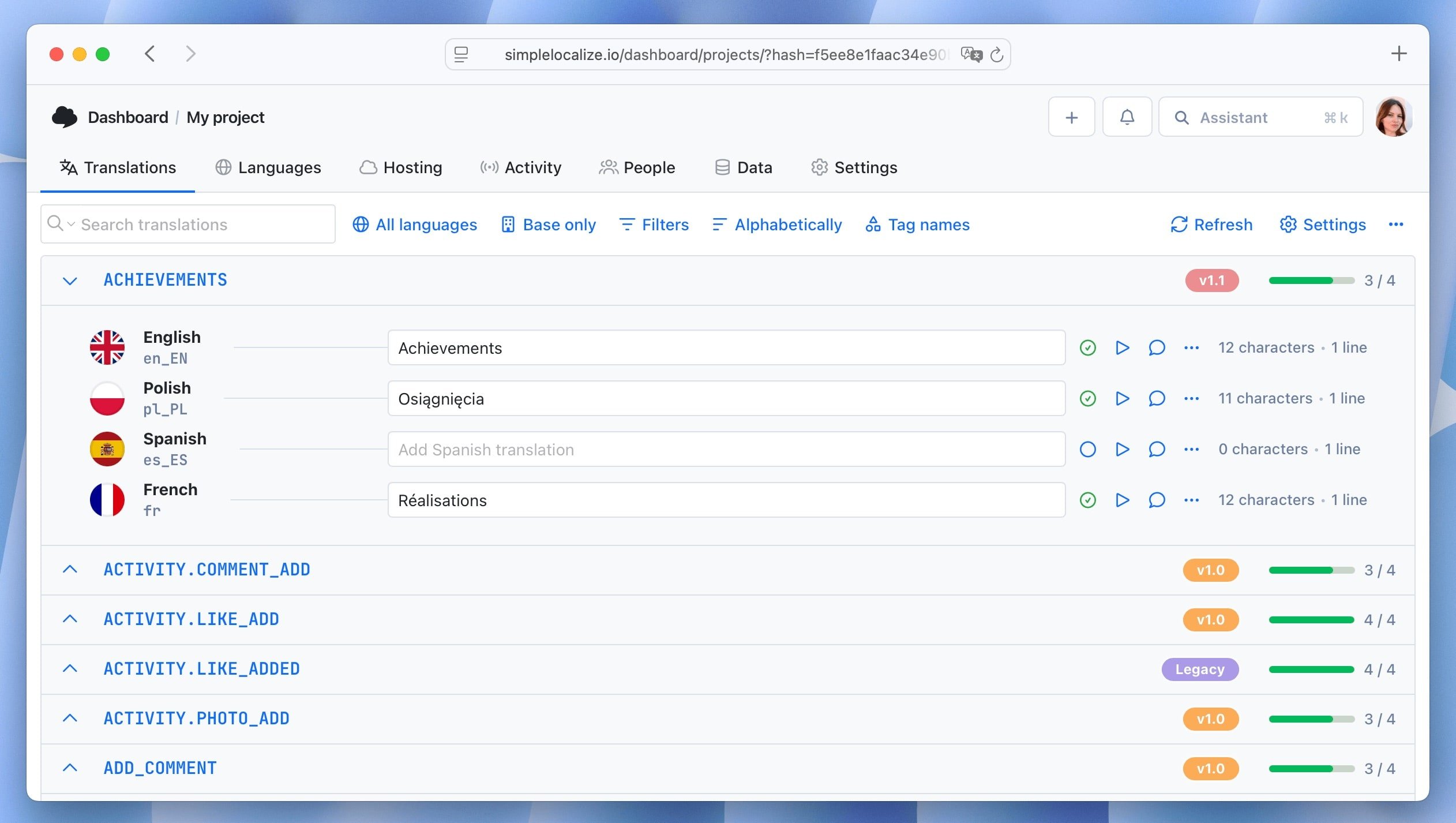Unapprove the English Achievements translation
The width and height of the screenshot is (1456, 823).
click(1087, 347)
